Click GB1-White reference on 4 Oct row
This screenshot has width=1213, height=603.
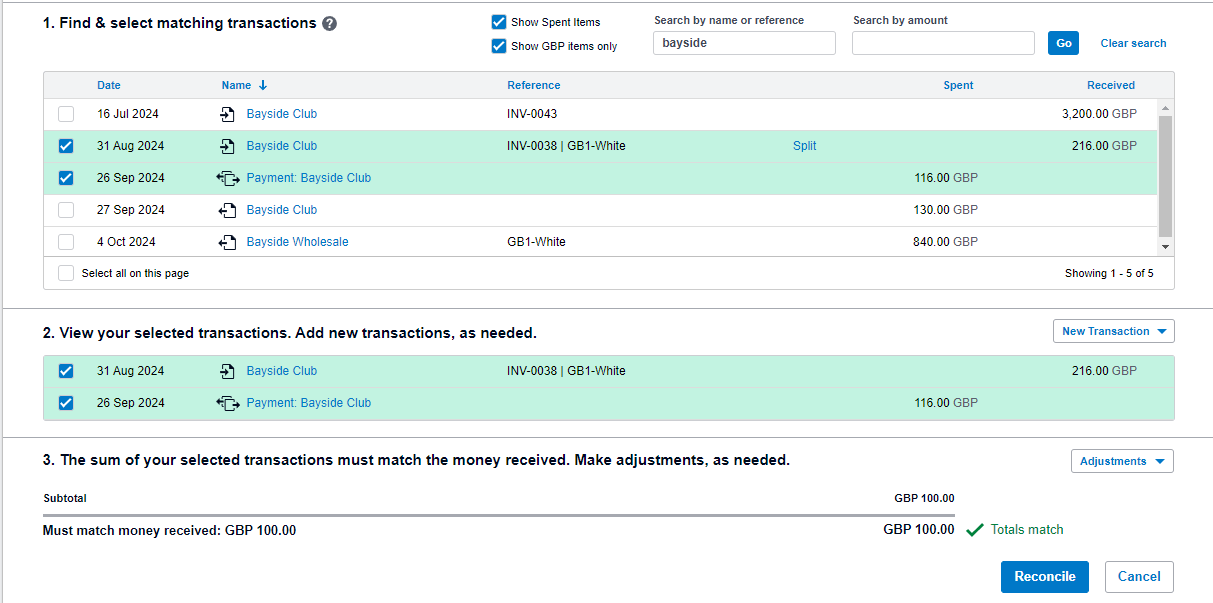tap(536, 242)
